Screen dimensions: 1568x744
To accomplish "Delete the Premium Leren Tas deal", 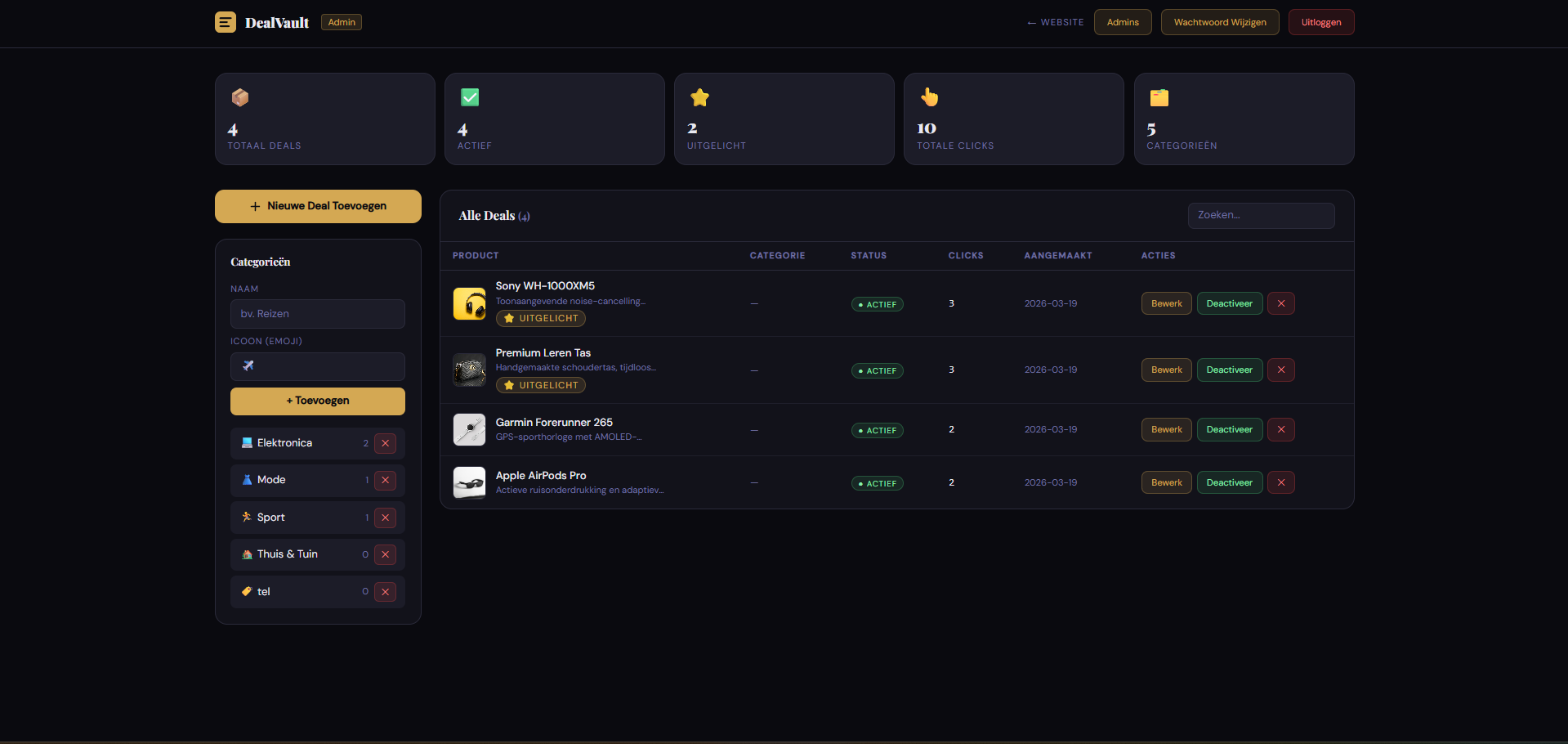I will [x=1281, y=370].
